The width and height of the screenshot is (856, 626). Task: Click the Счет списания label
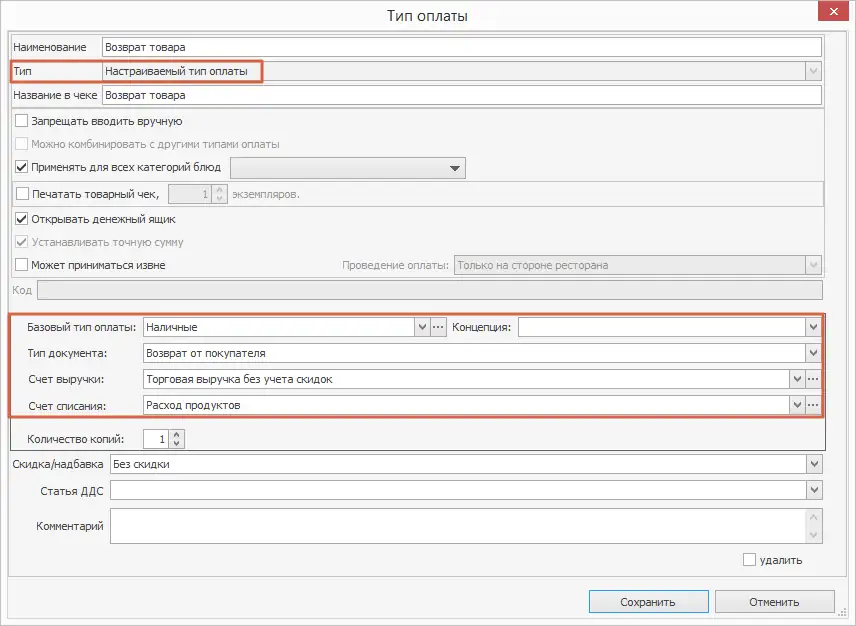click(x=67, y=406)
